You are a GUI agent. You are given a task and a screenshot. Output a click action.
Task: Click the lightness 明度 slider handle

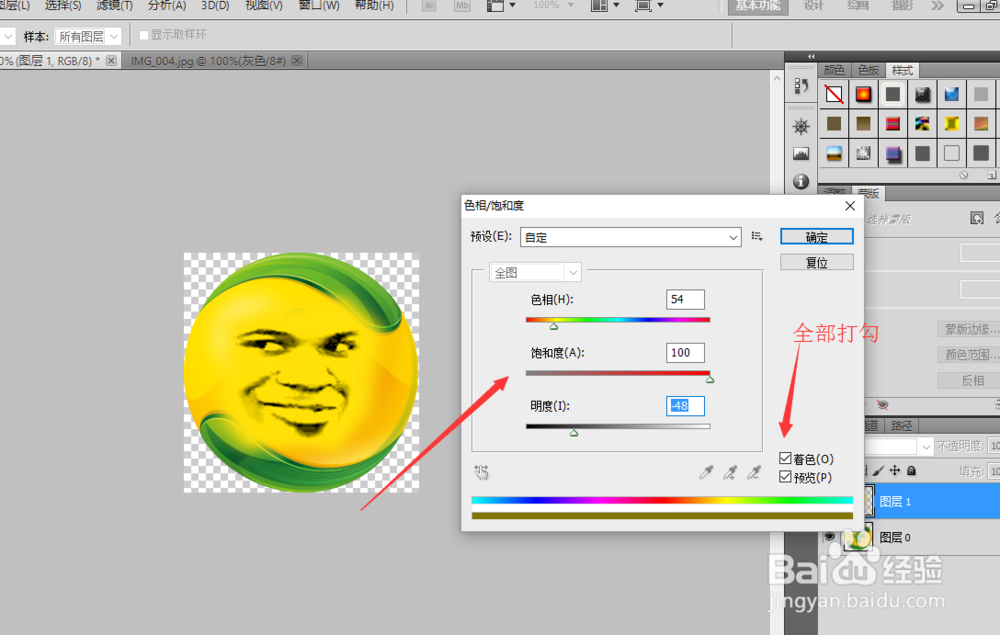[574, 433]
